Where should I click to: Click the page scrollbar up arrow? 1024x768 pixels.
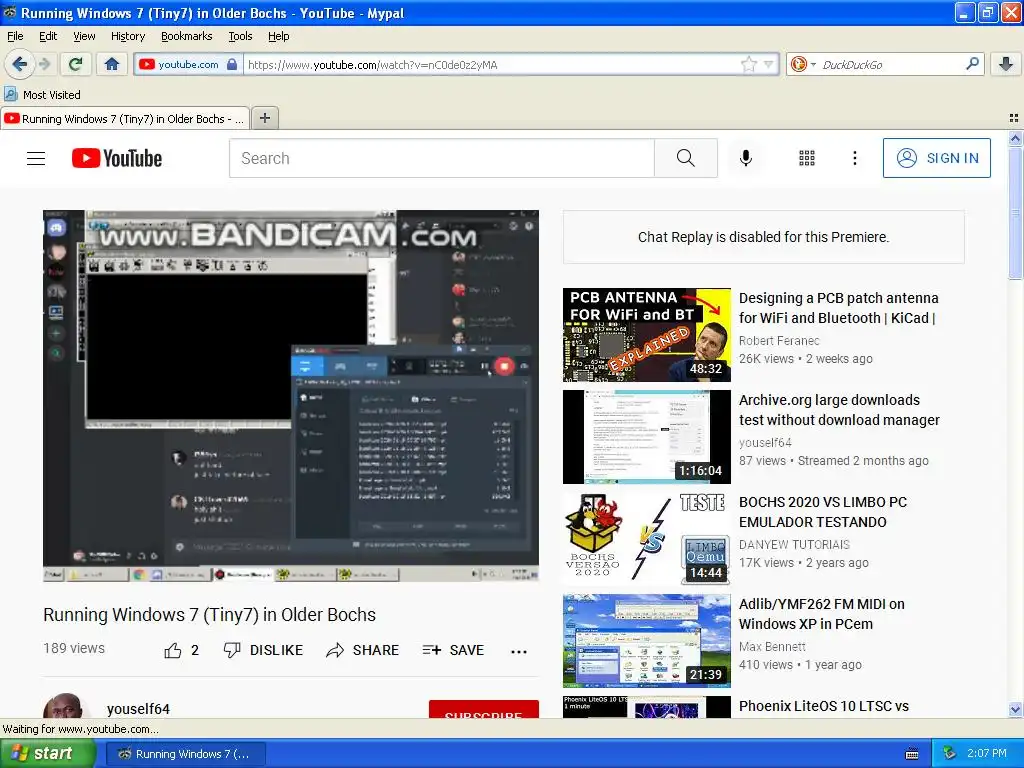pos(1015,138)
